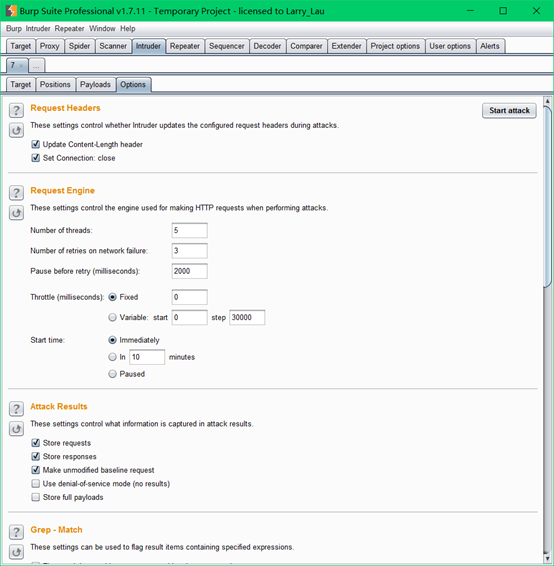The height and width of the screenshot is (566, 554).
Task: Open the Repeater menu
Action: pyautogui.click(x=69, y=29)
